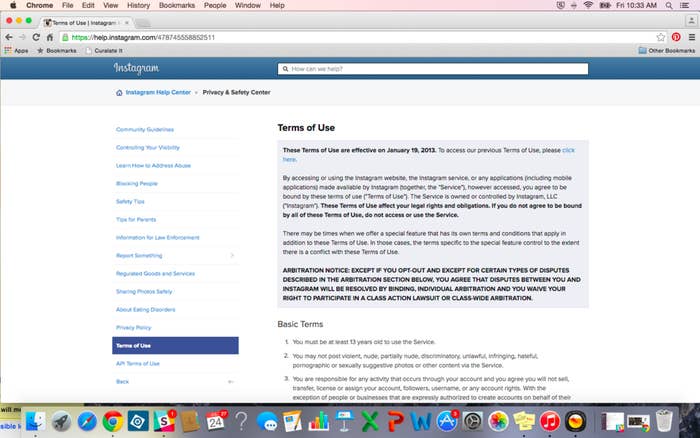
Task: Open Google Chrome from the dock
Action: pos(113,421)
